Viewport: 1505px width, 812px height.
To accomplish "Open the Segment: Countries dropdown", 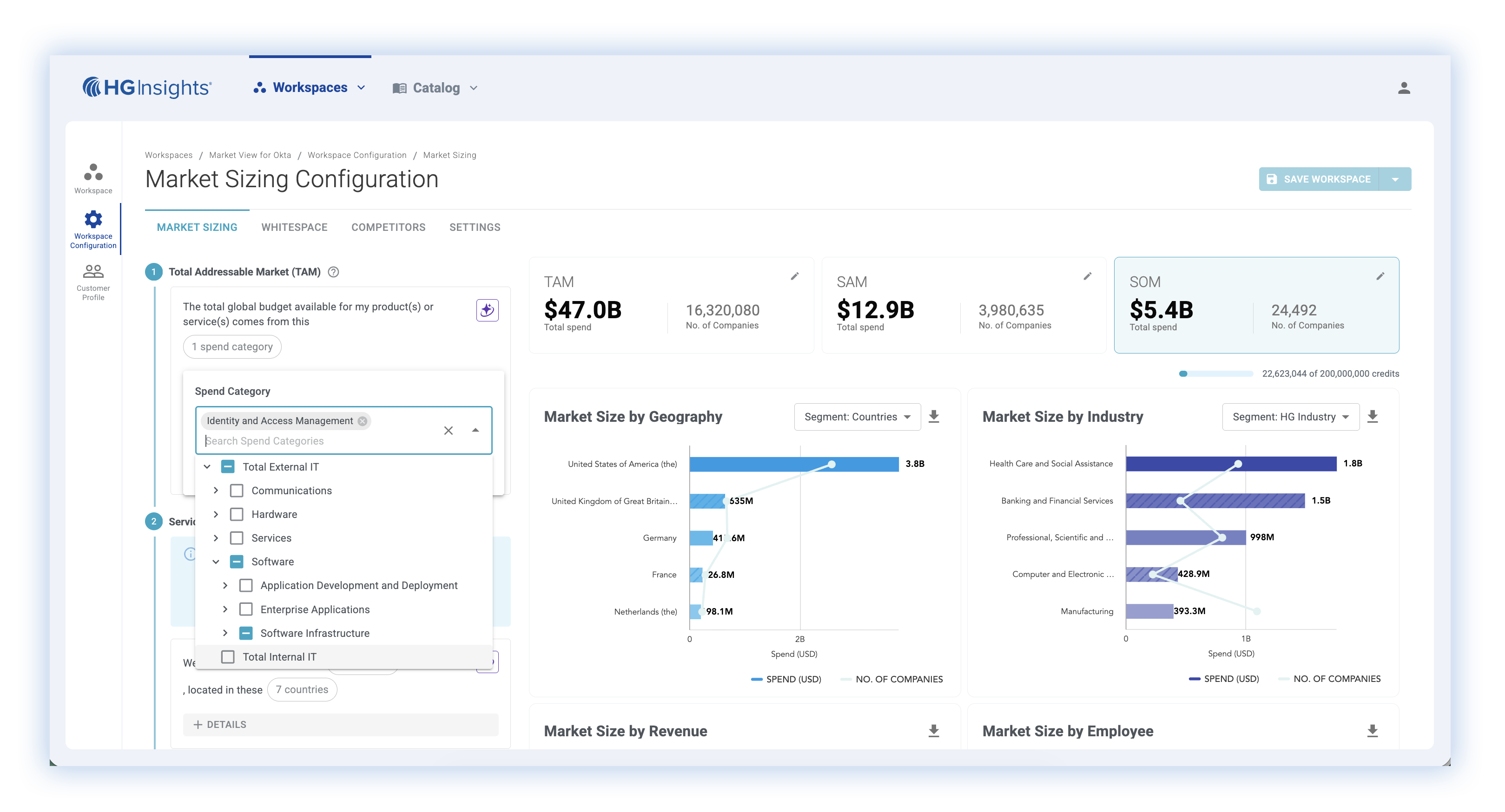I will tap(857, 417).
